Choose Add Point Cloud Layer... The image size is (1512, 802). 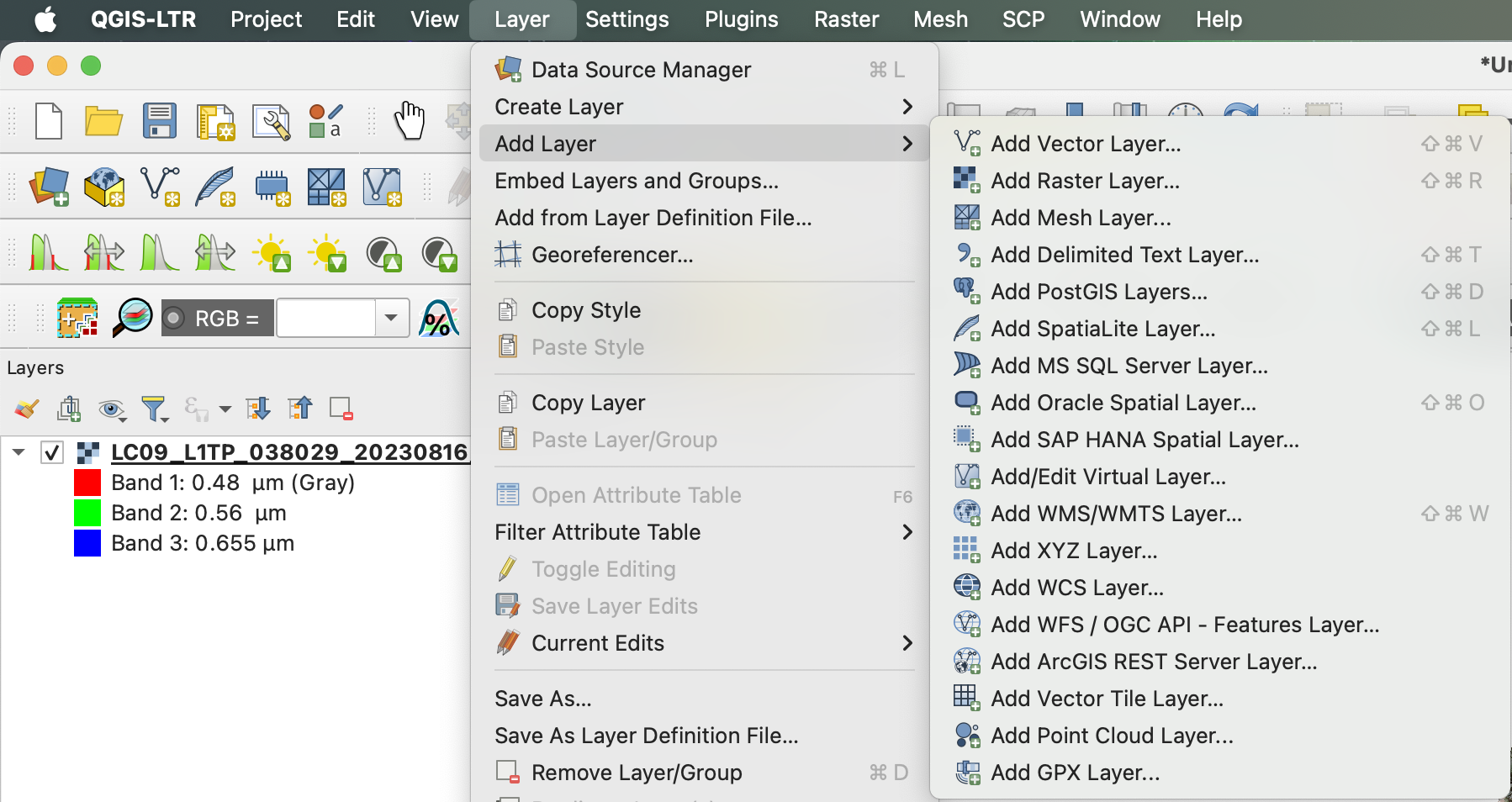tap(1220, 736)
